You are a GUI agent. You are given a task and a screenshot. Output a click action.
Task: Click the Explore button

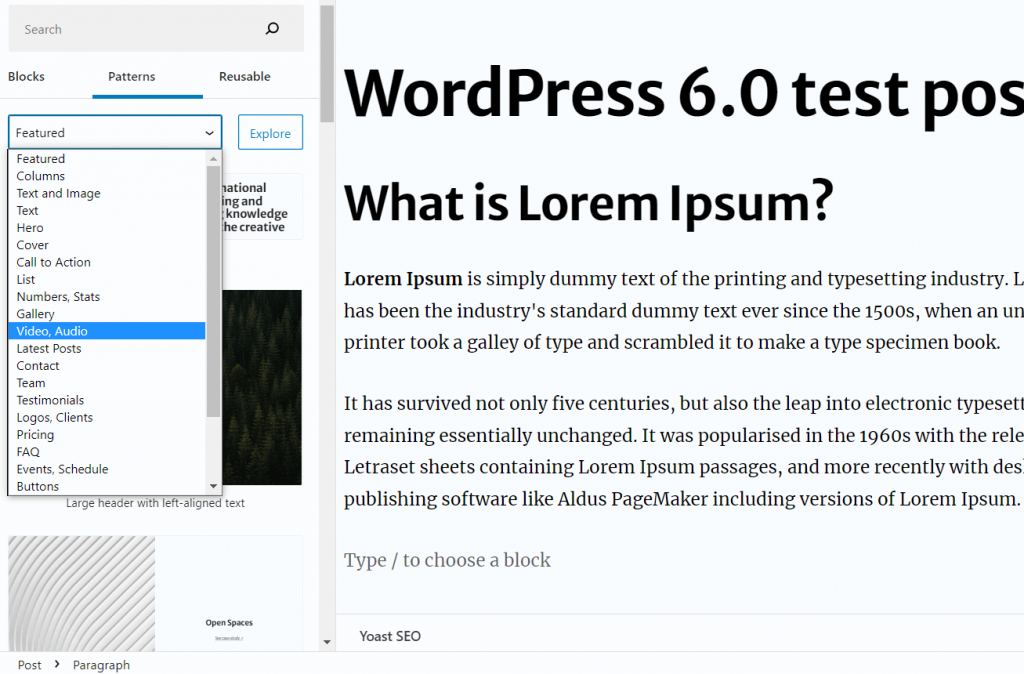[270, 133]
